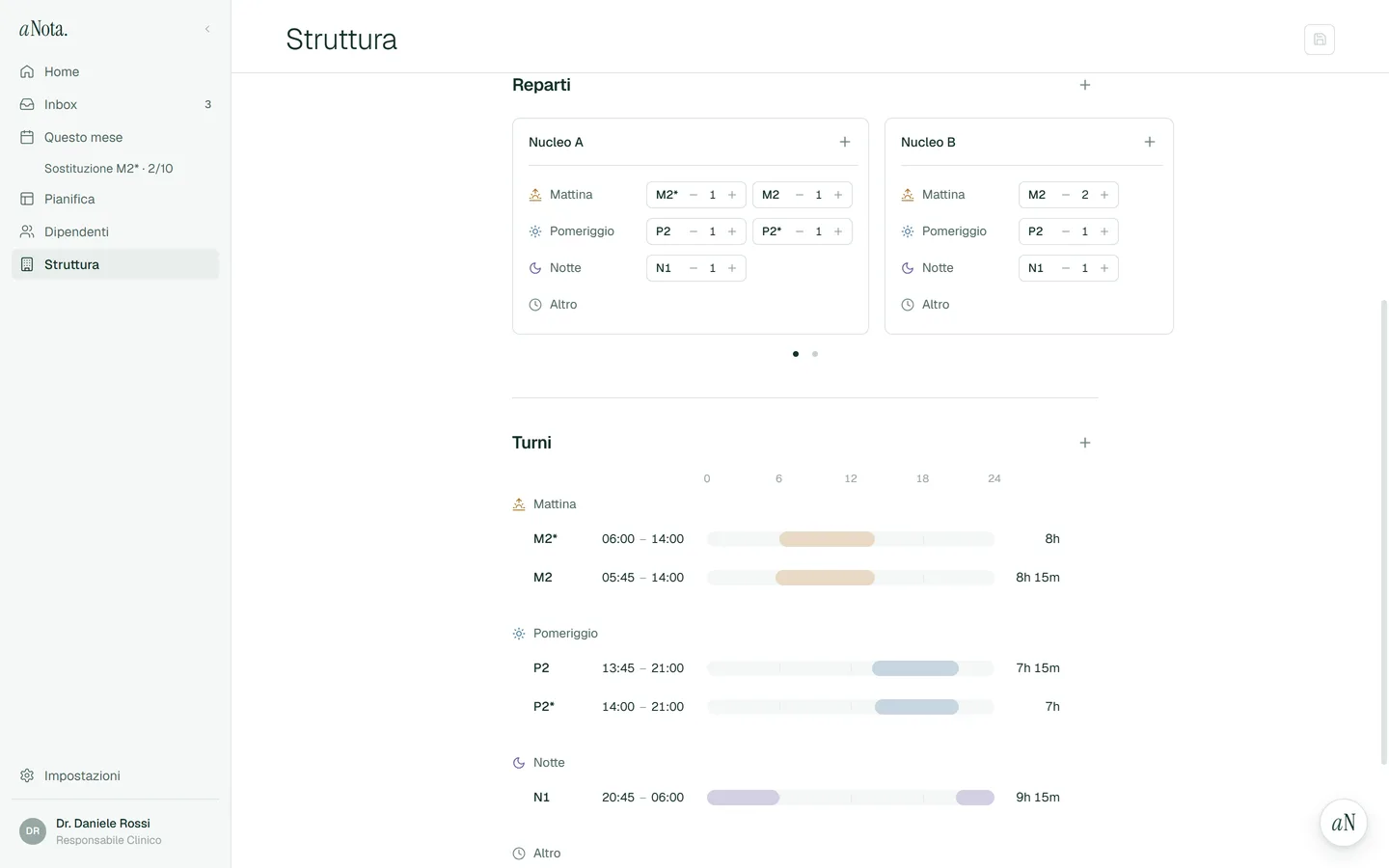Collapse the sidebar with the chevron
Screen dimensions: 1389x868
pyautogui.click(x=207, y=29)
